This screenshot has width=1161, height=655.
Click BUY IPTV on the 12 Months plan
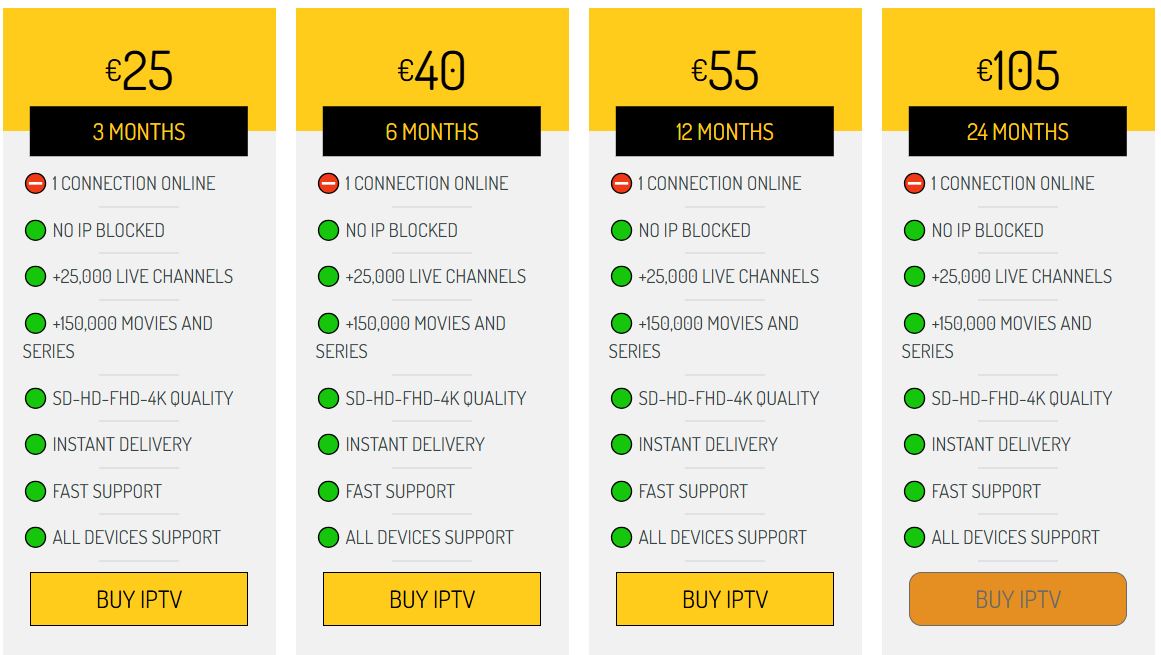click(724, 598)
